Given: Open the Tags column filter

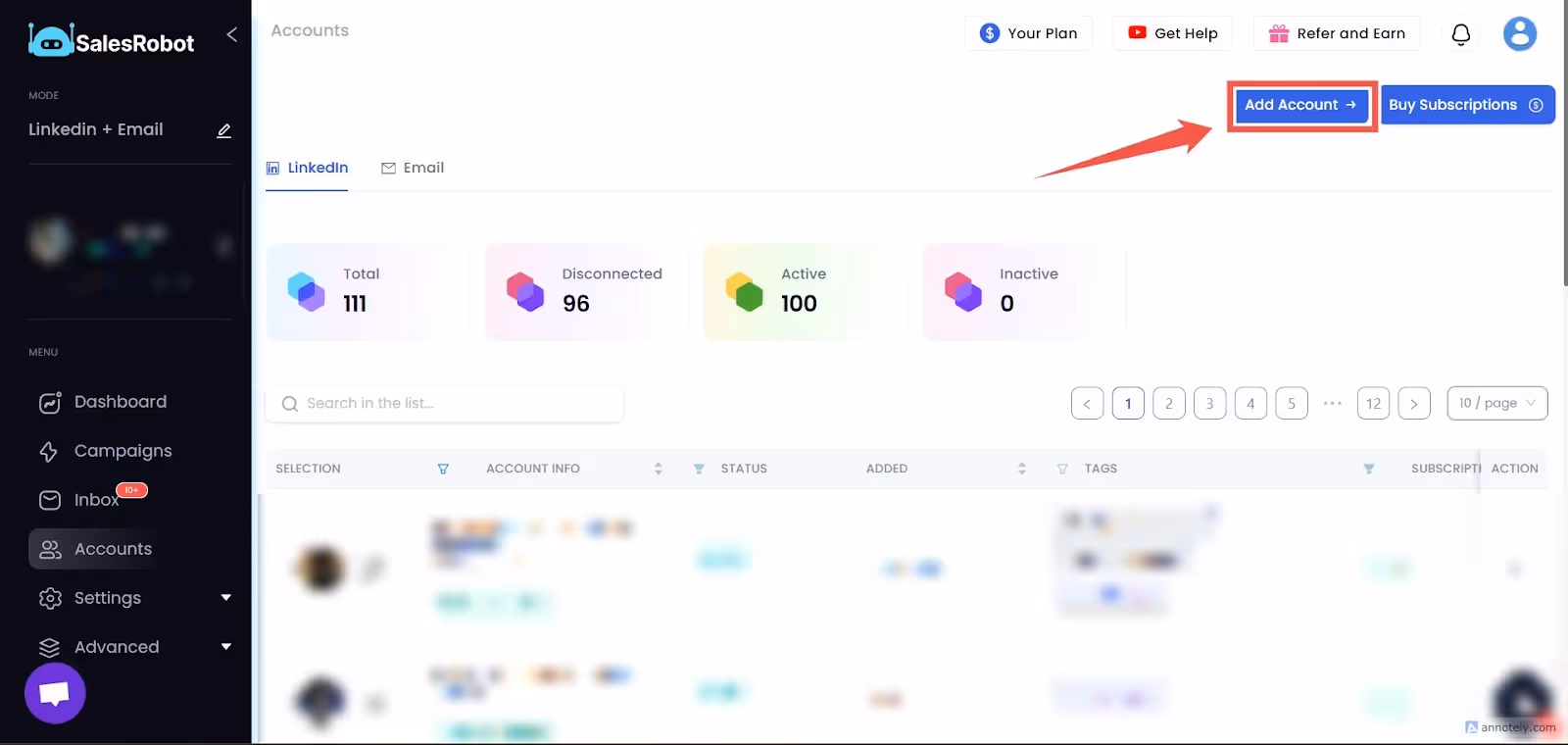Looking at the screenshot, I should 1369,470.
